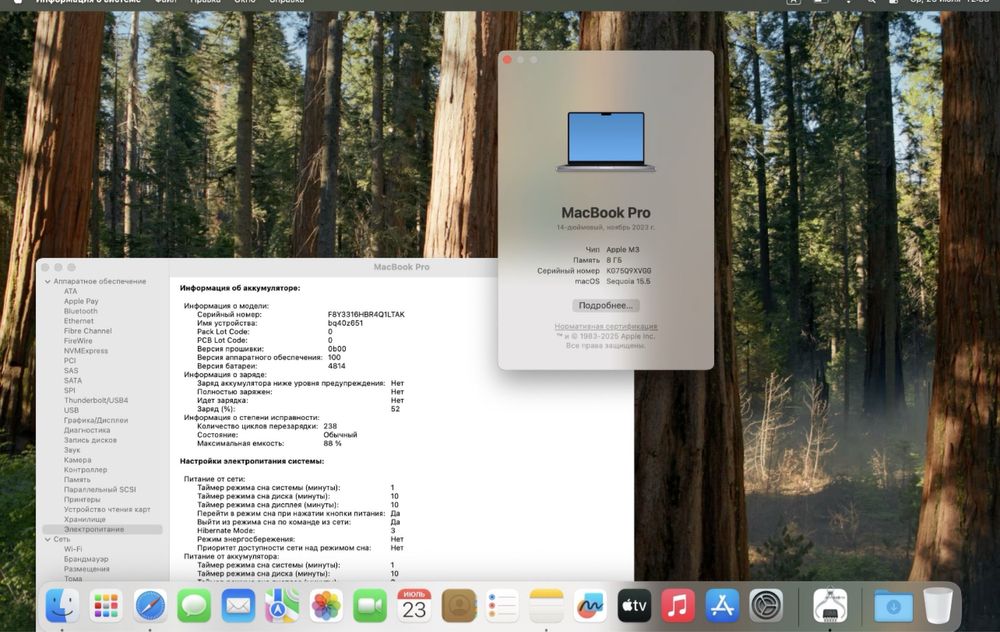Image resolution: width=1000 pixels, height=632 pixels.
Task: Click the Подробнее... button
Action: pos(605,305)
